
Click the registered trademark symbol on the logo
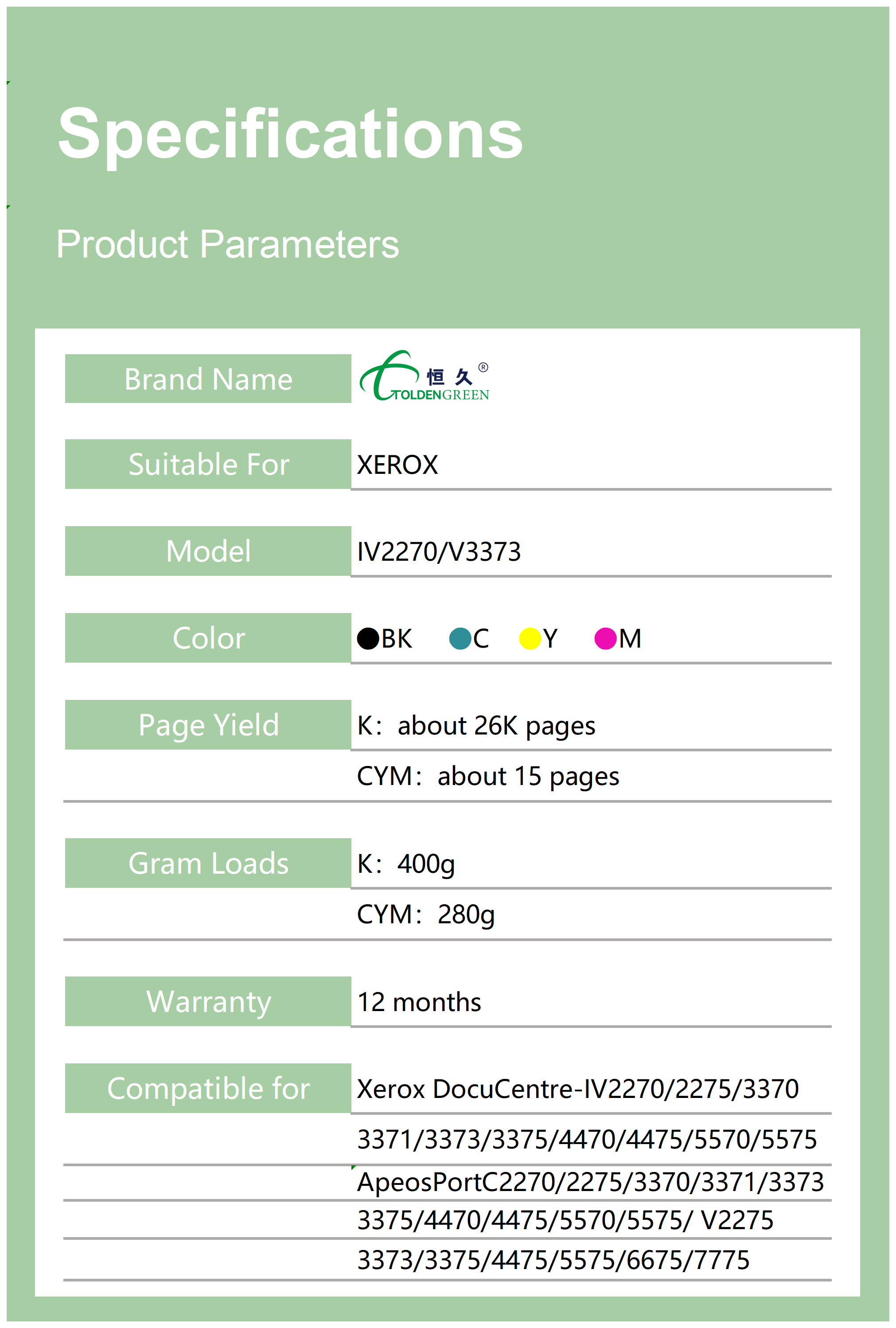(x=483, y=367)
